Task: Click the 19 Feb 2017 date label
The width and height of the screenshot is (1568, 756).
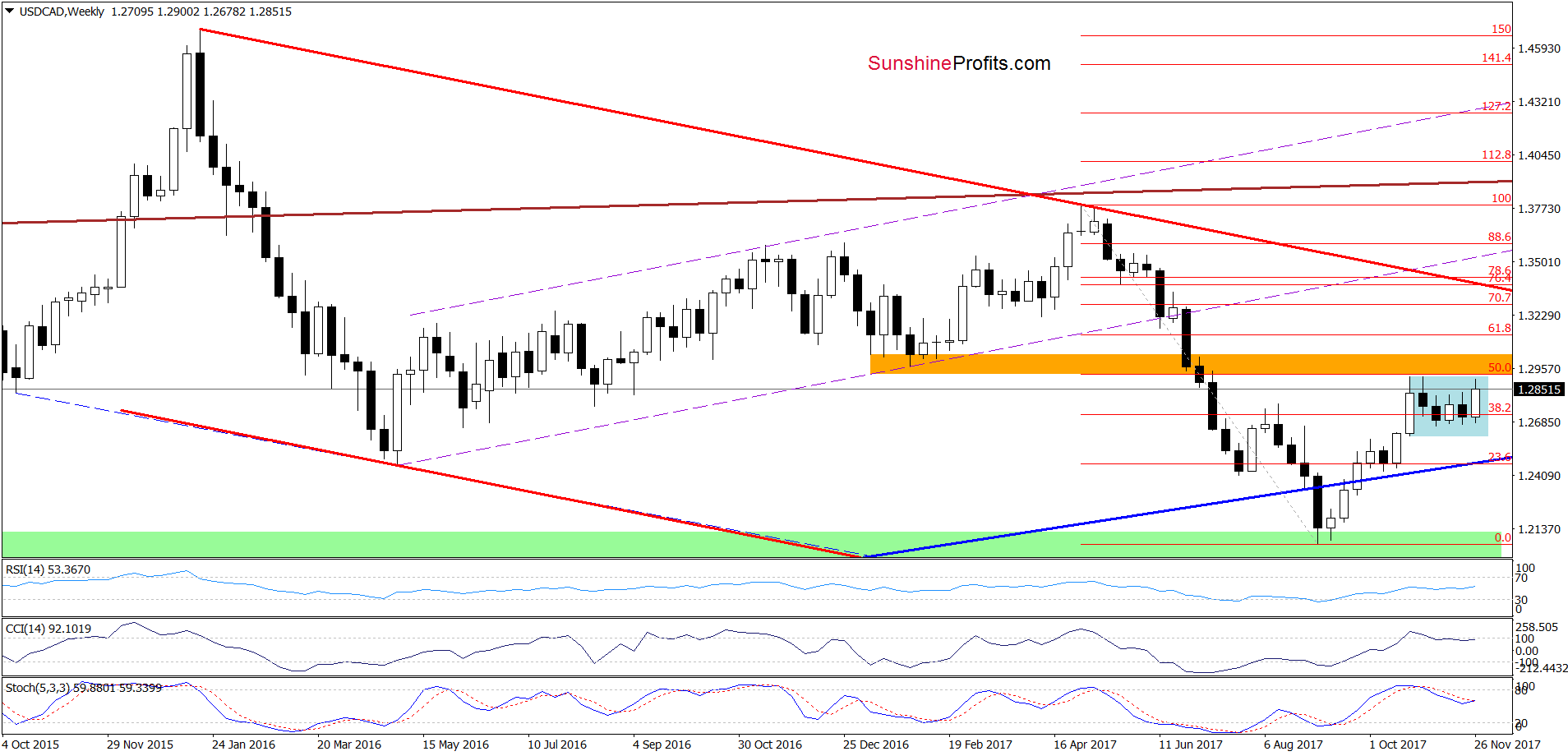Action: point(980,744)
